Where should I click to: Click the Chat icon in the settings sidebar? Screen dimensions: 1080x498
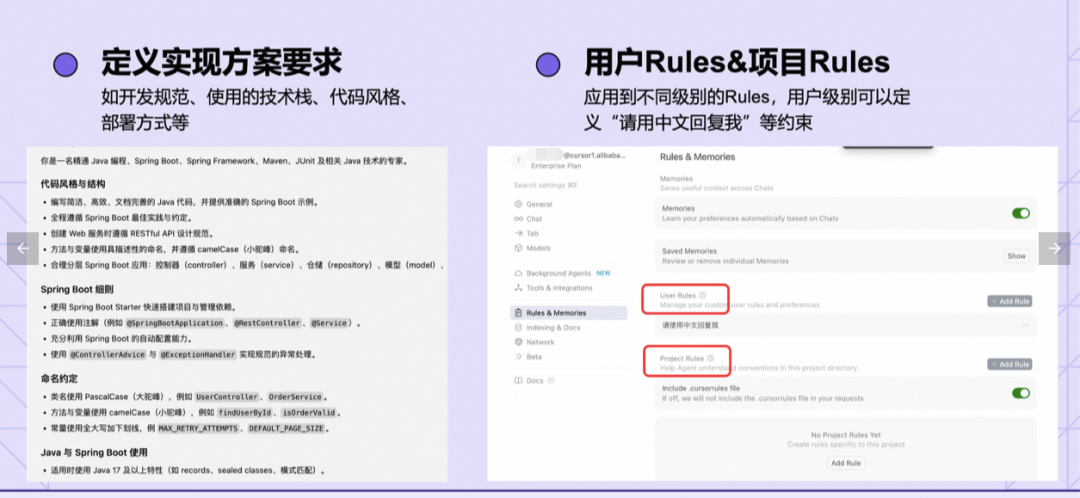pos(518,219)
